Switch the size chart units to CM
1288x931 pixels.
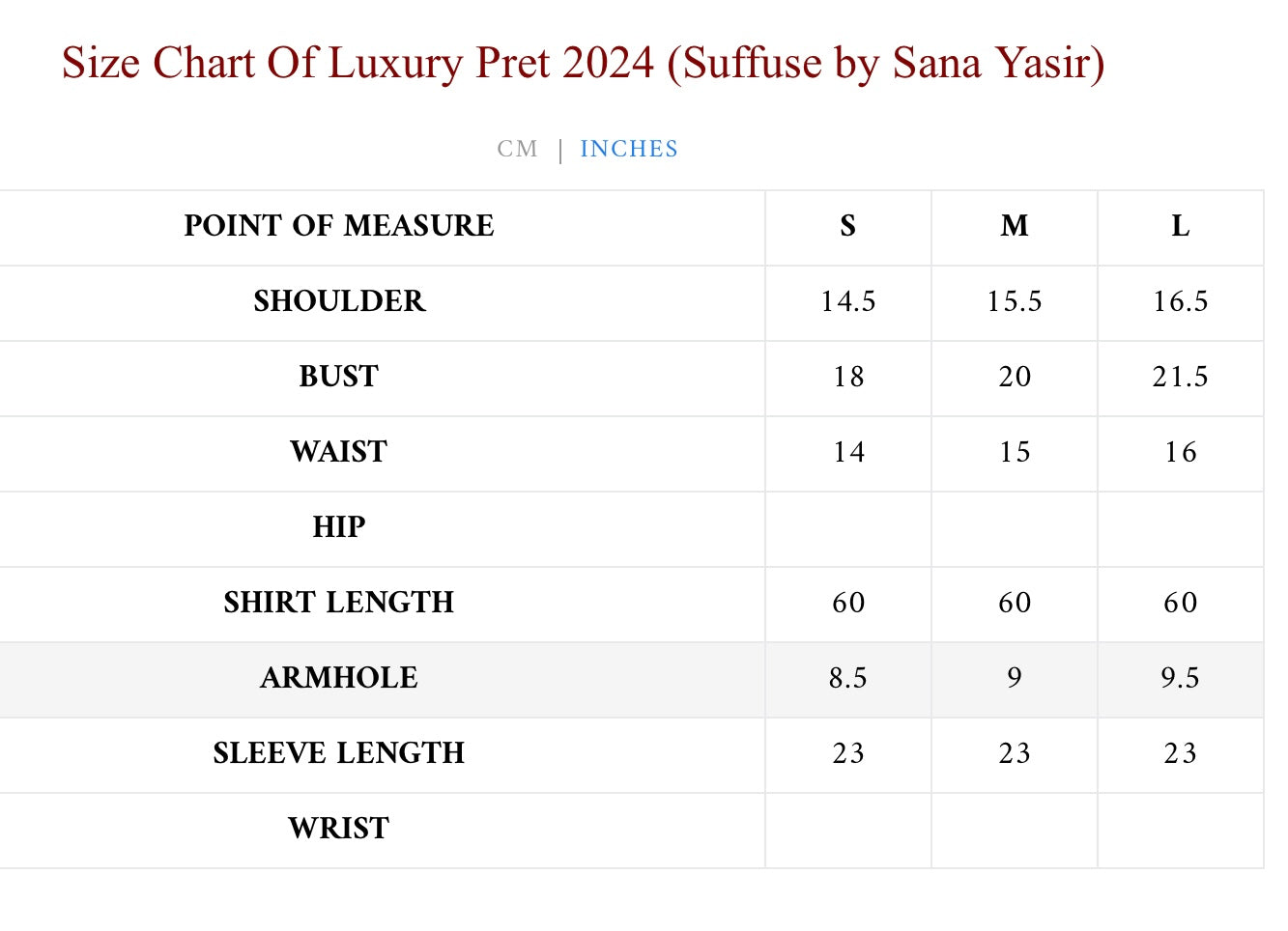(x=517, y=149)
